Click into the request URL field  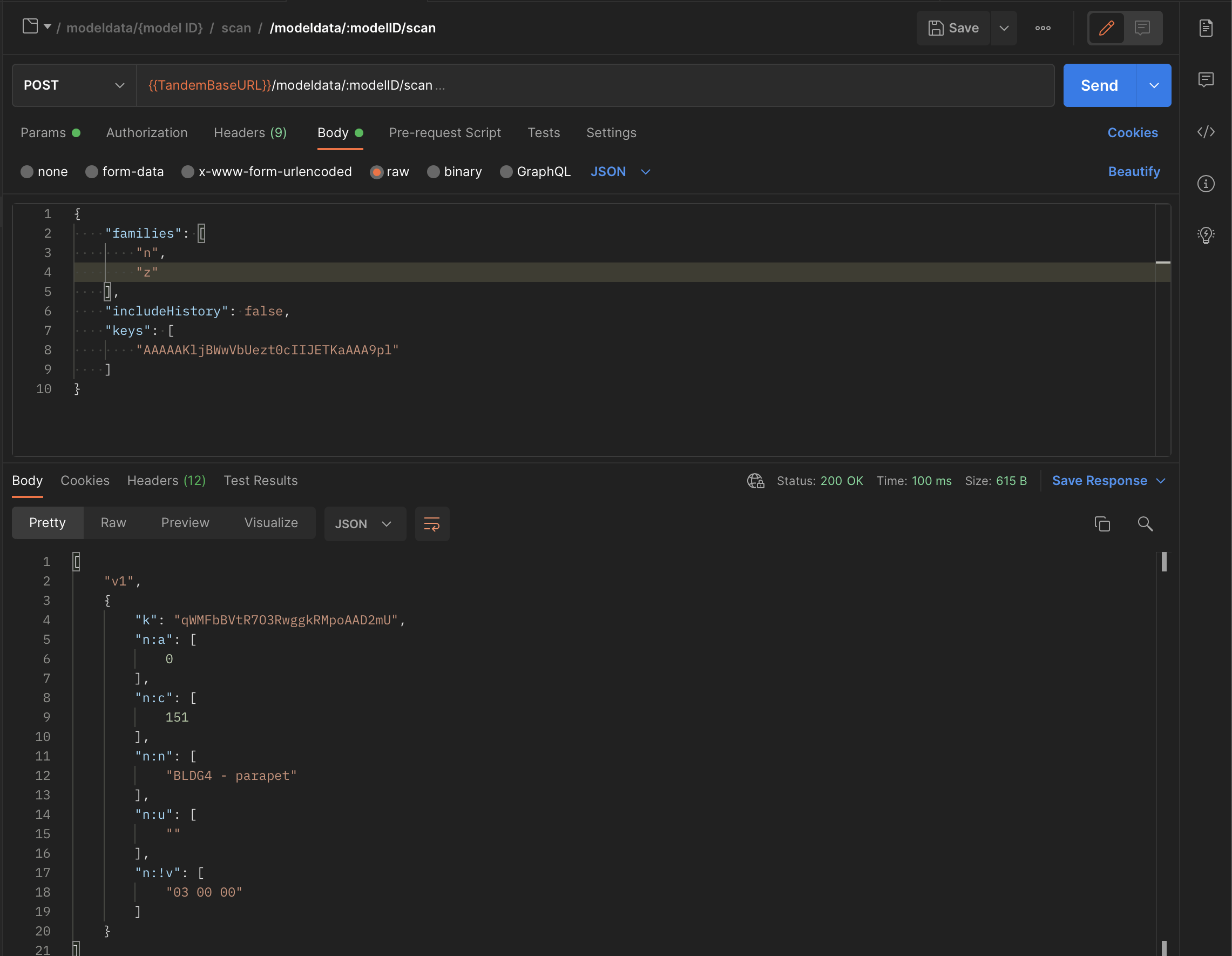pyautogui.click(x=595, y=85)
